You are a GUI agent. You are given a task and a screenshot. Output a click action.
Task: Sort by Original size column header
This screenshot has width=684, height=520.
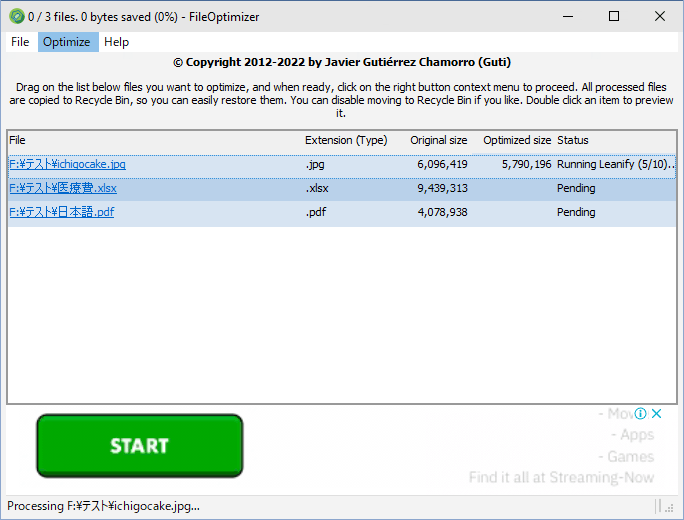pos(438,140)
